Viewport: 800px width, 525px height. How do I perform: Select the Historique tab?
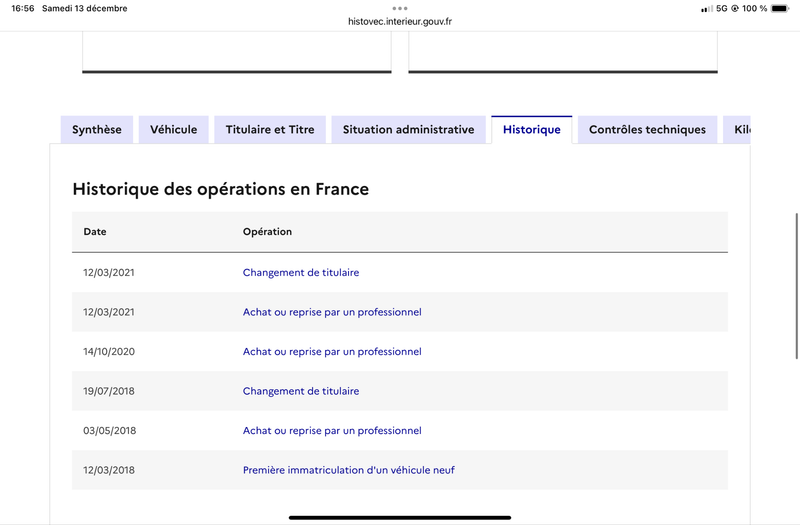tap(531, 130)
